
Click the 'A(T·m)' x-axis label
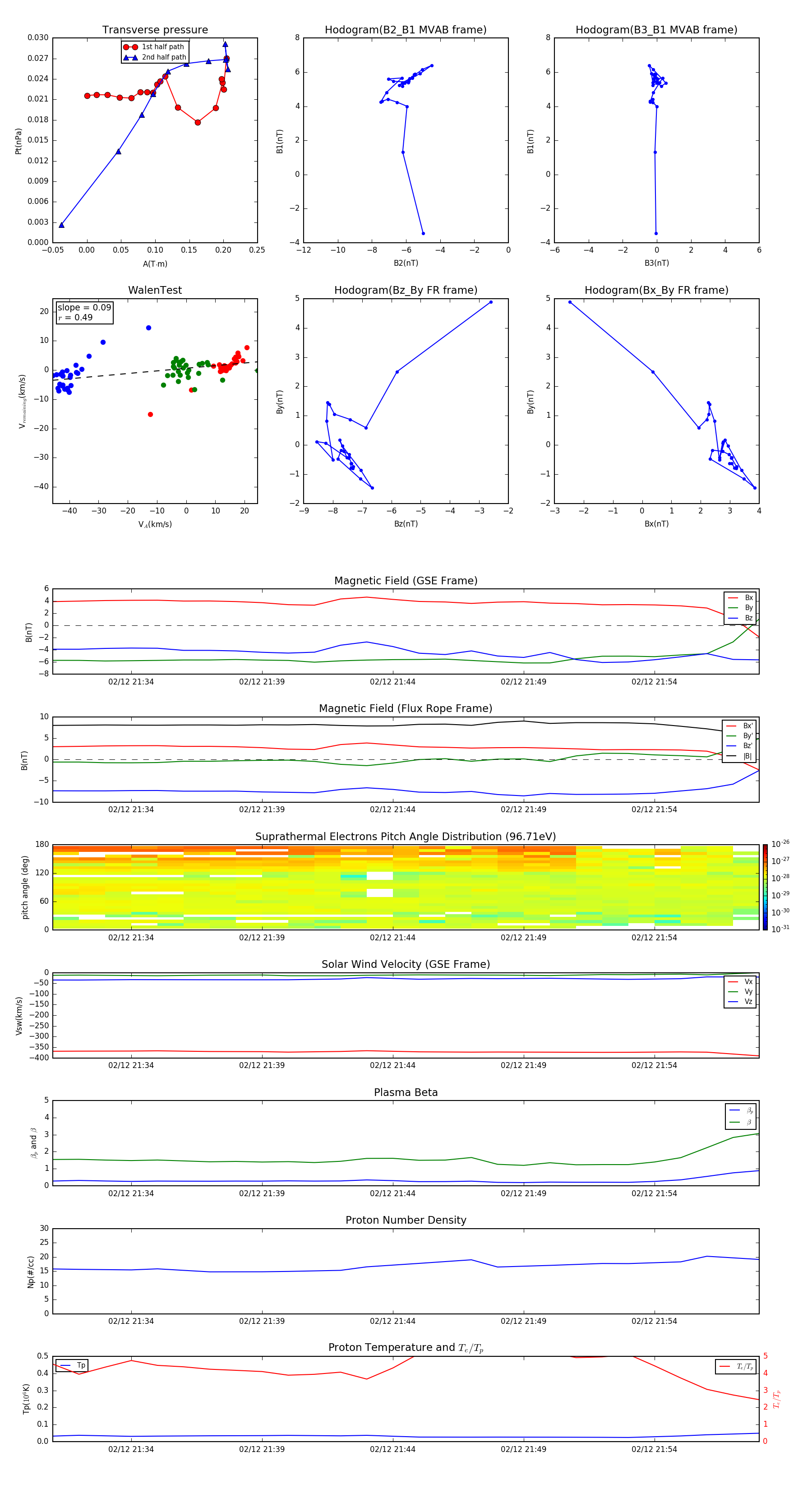pyautogui.click(x=155, y=264)
